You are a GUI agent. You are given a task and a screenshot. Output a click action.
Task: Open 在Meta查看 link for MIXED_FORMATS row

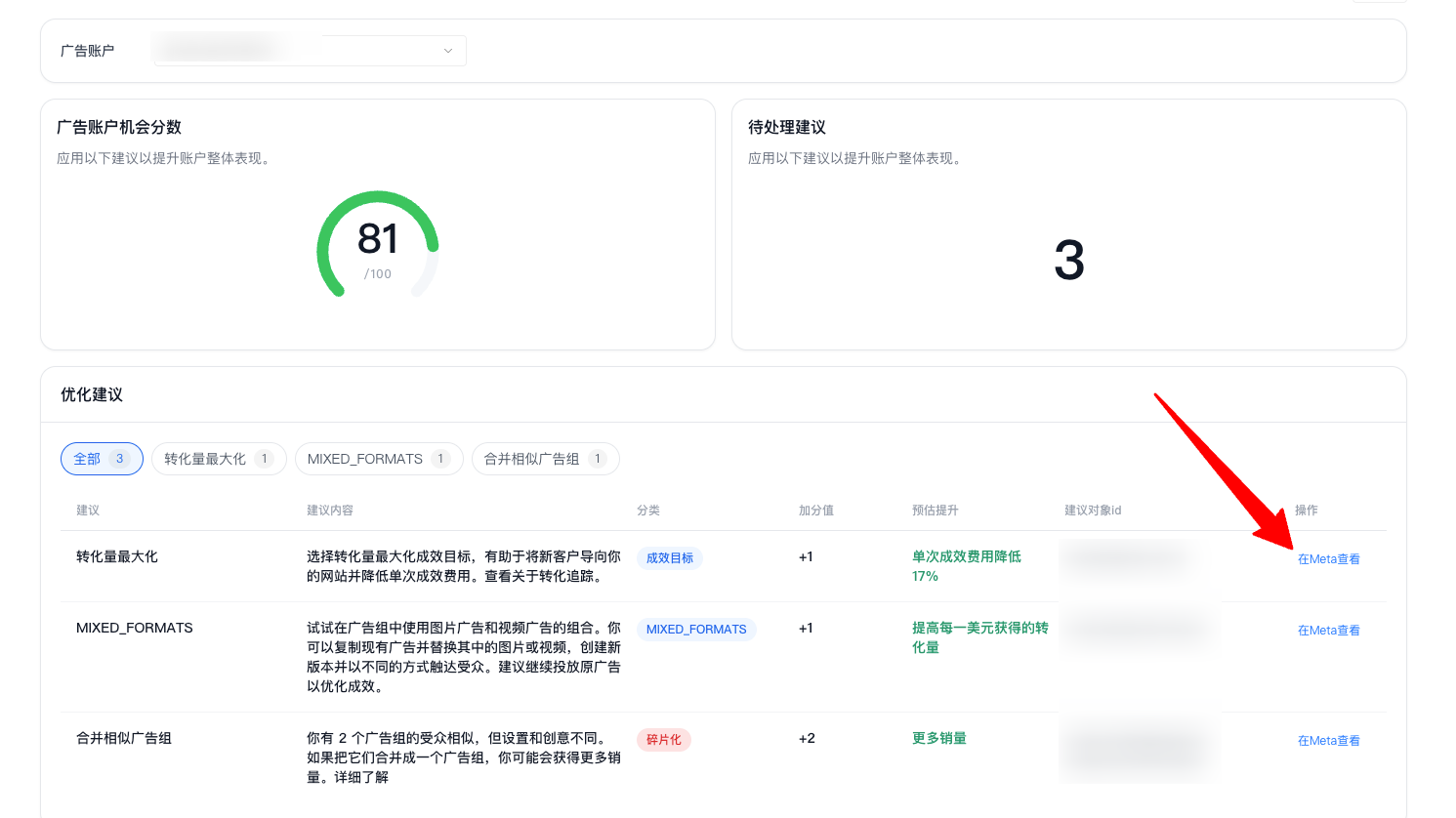pos(1328,631)
